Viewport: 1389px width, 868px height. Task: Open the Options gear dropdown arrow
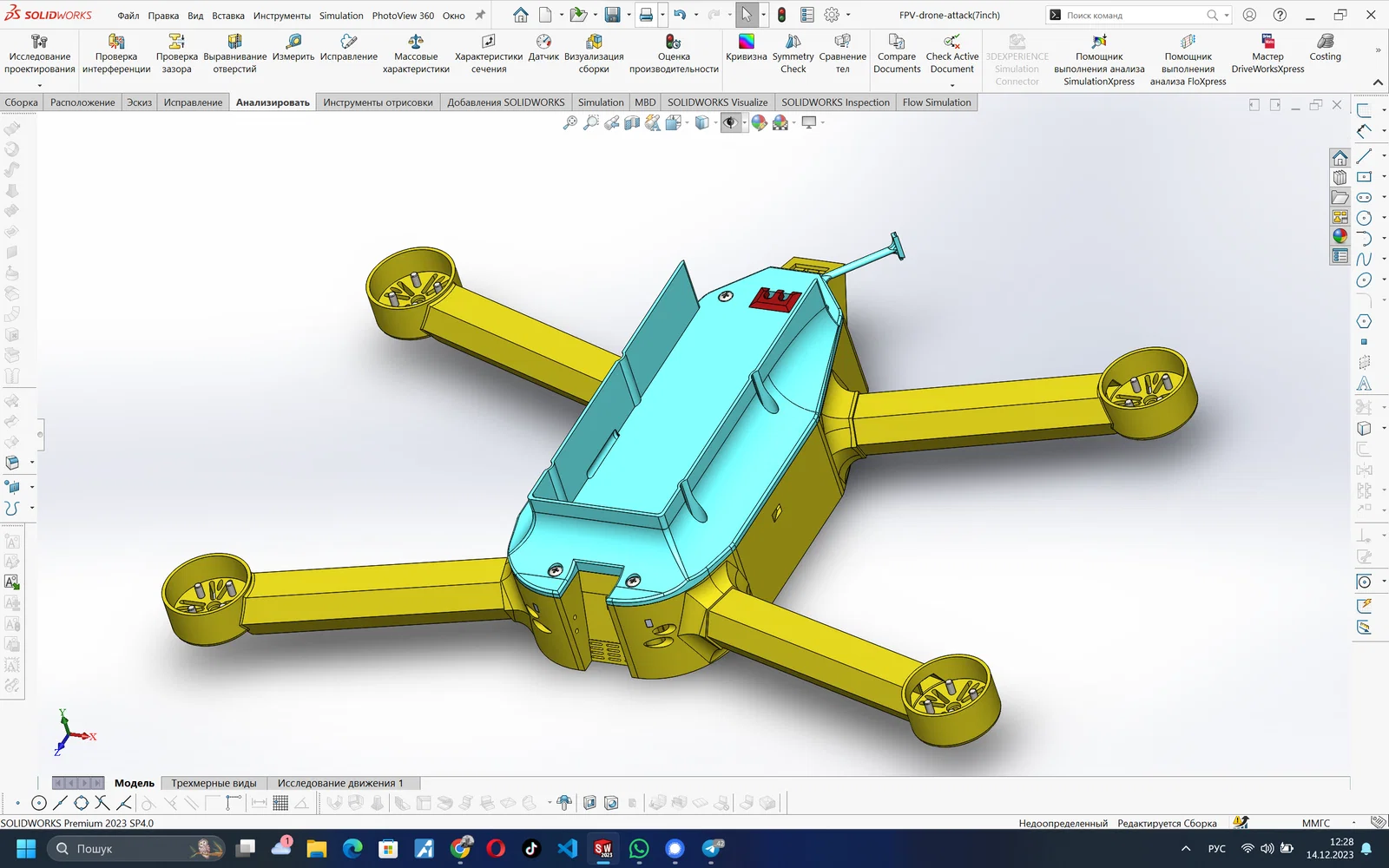click(x=848, y=15)
